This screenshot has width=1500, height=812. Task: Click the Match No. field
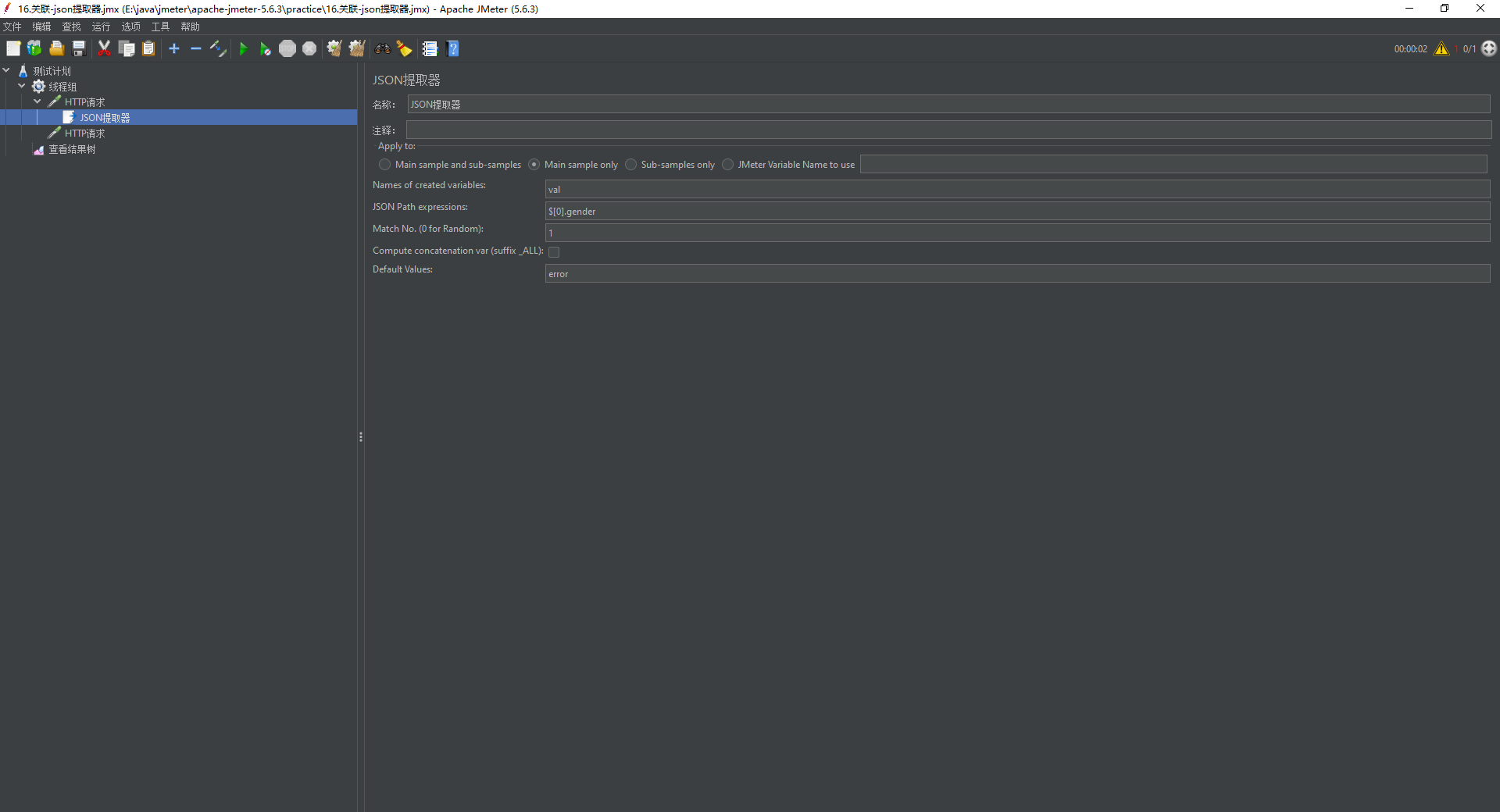coord(1017,233)
